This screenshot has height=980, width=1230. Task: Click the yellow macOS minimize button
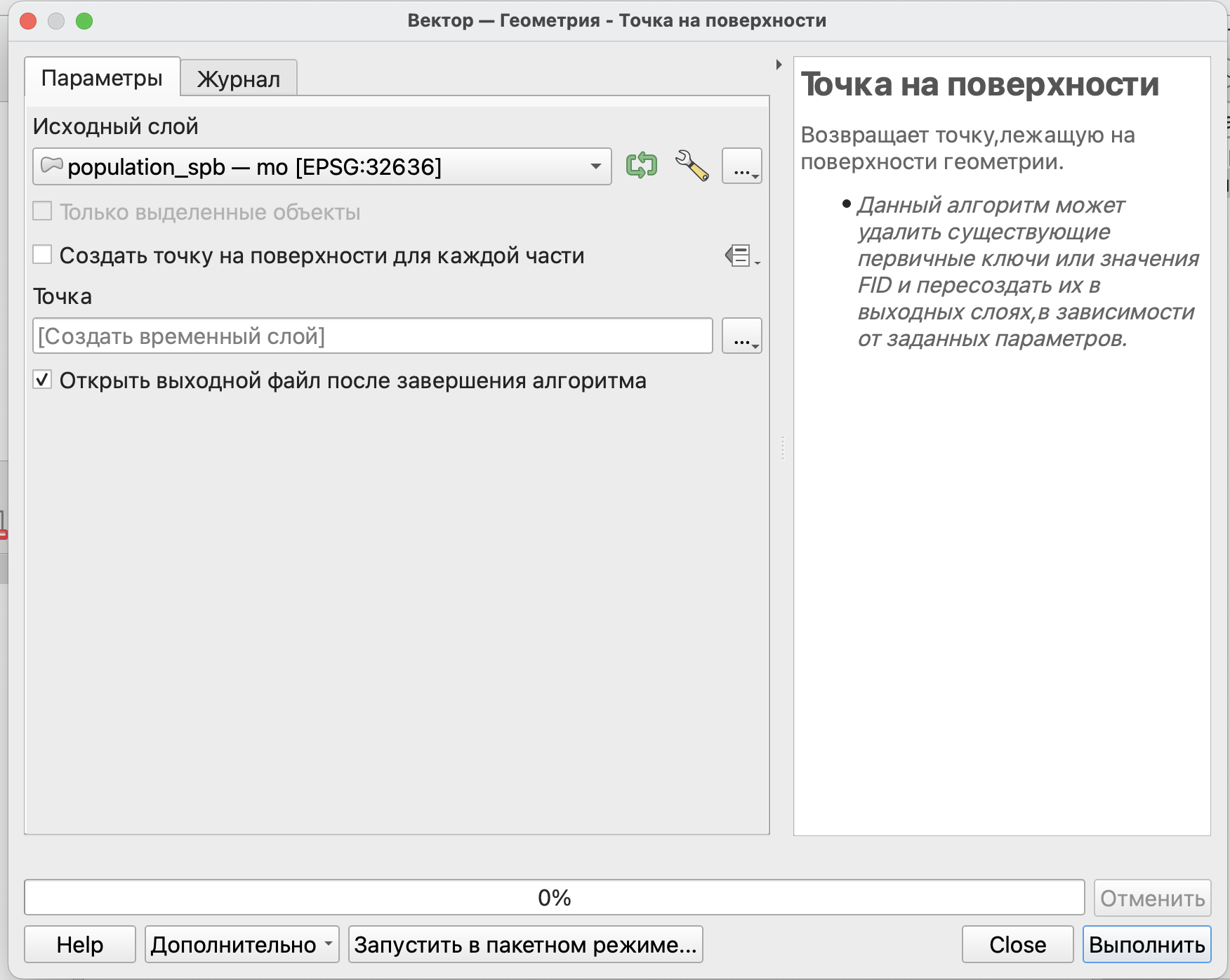tap(56, 21)
